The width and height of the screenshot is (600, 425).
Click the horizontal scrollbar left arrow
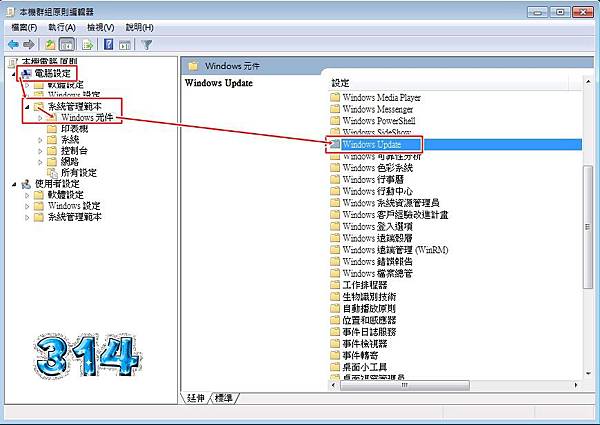point(334,385)
